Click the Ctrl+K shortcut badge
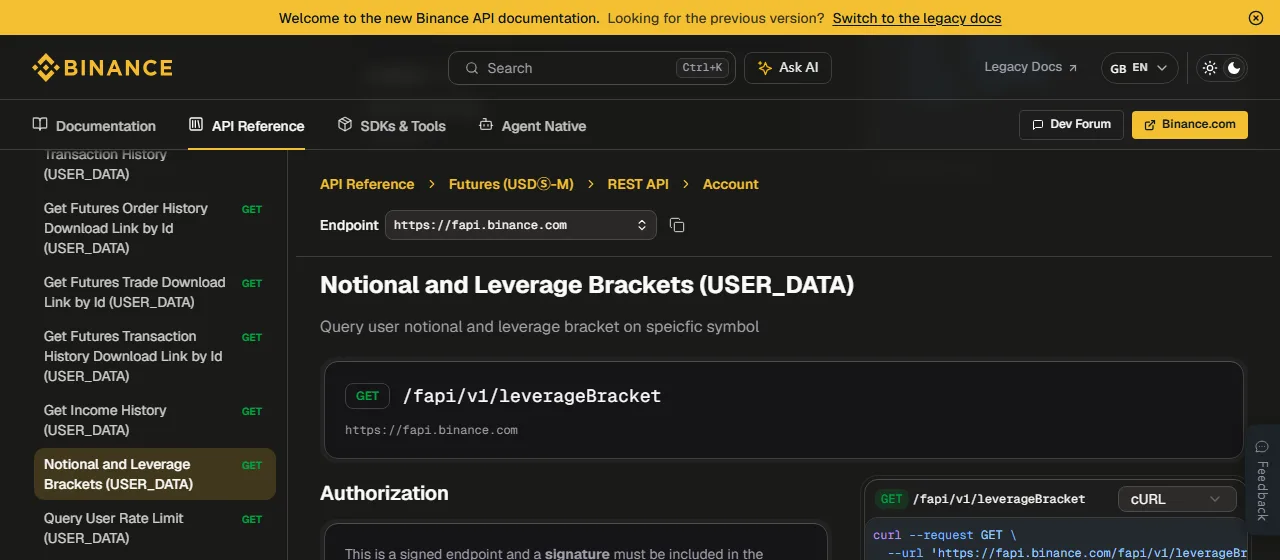1280x560 pixels. [x=702, y=68]
